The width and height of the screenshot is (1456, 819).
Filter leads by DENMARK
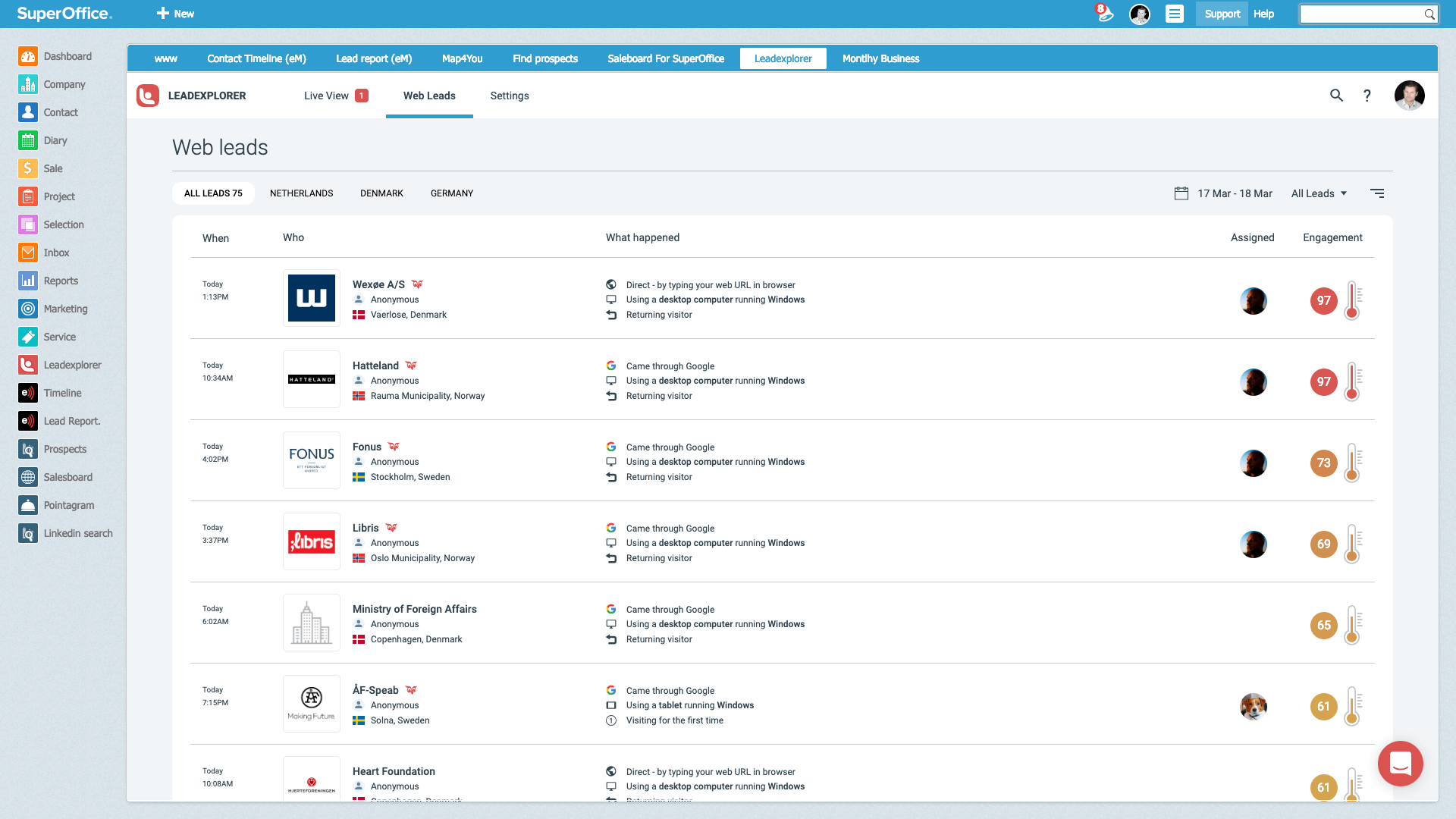pos(381,193)
